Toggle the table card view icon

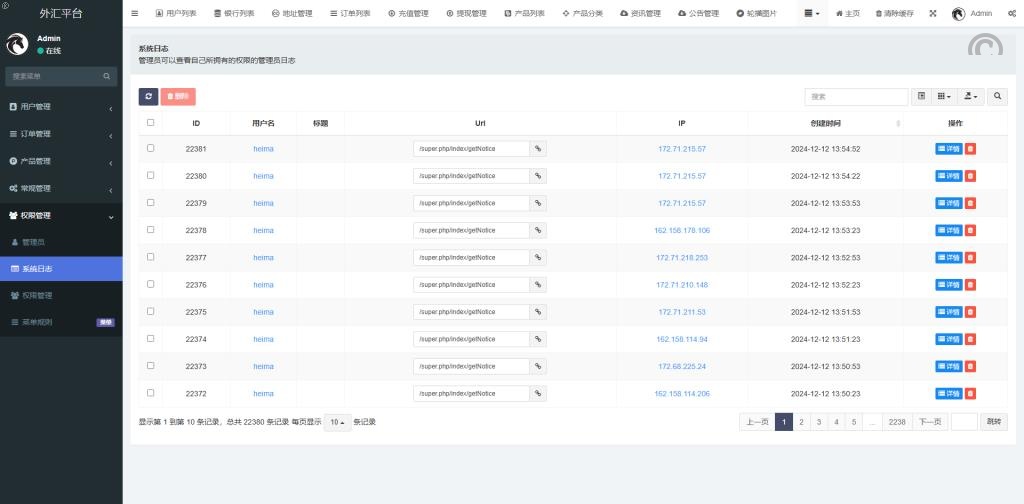click(x=922, y=96)
